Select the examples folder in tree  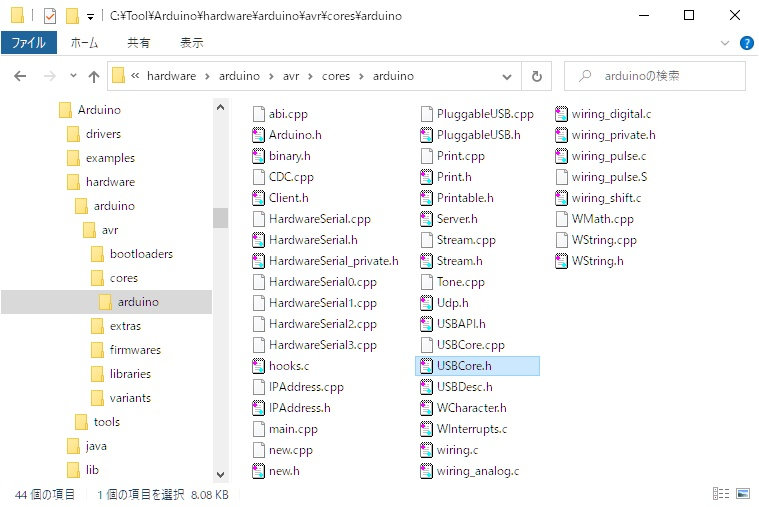point(110,158)
